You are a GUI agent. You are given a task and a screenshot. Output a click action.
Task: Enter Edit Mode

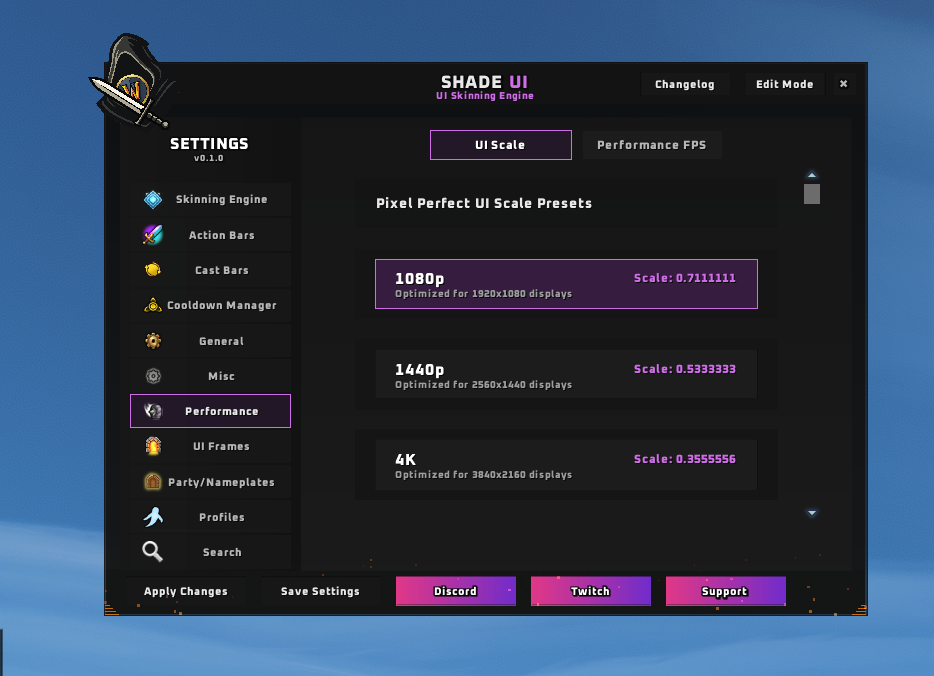(x=784, y=84)
